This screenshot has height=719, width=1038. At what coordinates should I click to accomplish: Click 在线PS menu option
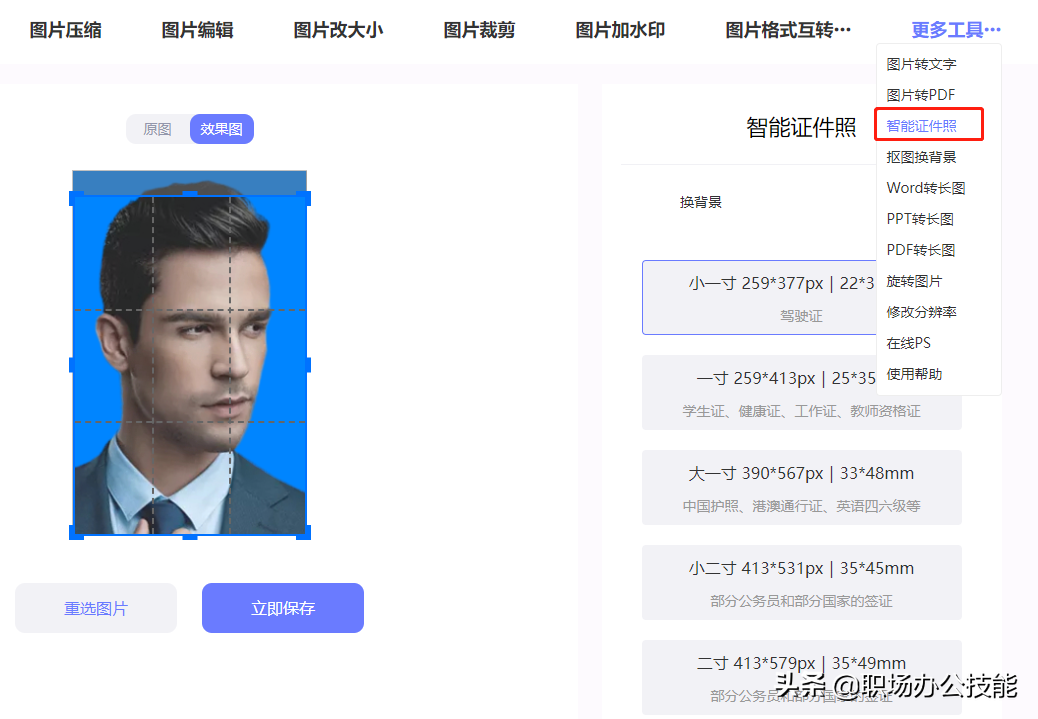coord(908,343)
